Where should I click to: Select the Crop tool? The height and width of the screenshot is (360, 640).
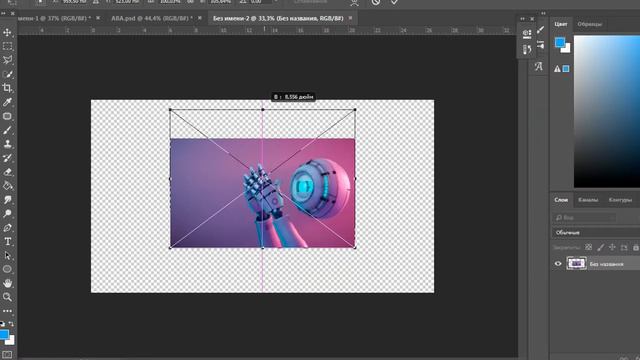pyautogui.click(x=7, y=88)
